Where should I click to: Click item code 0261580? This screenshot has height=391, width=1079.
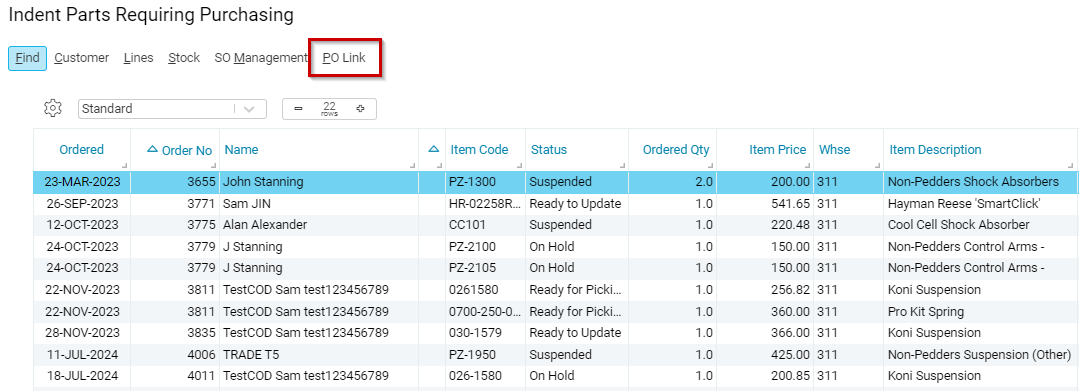[473, 290]
